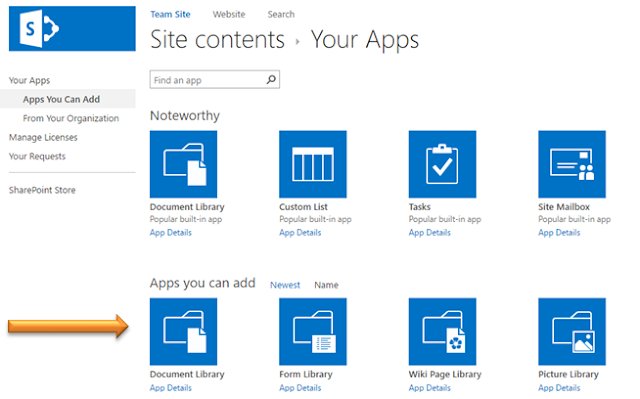Add the Form Library app tile
The image size is (640, 399).
click(313, 331)
